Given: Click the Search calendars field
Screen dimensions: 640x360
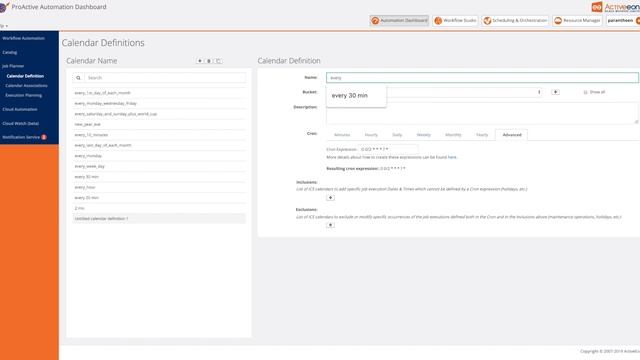Looking at the screenshot, I should 165,78.
